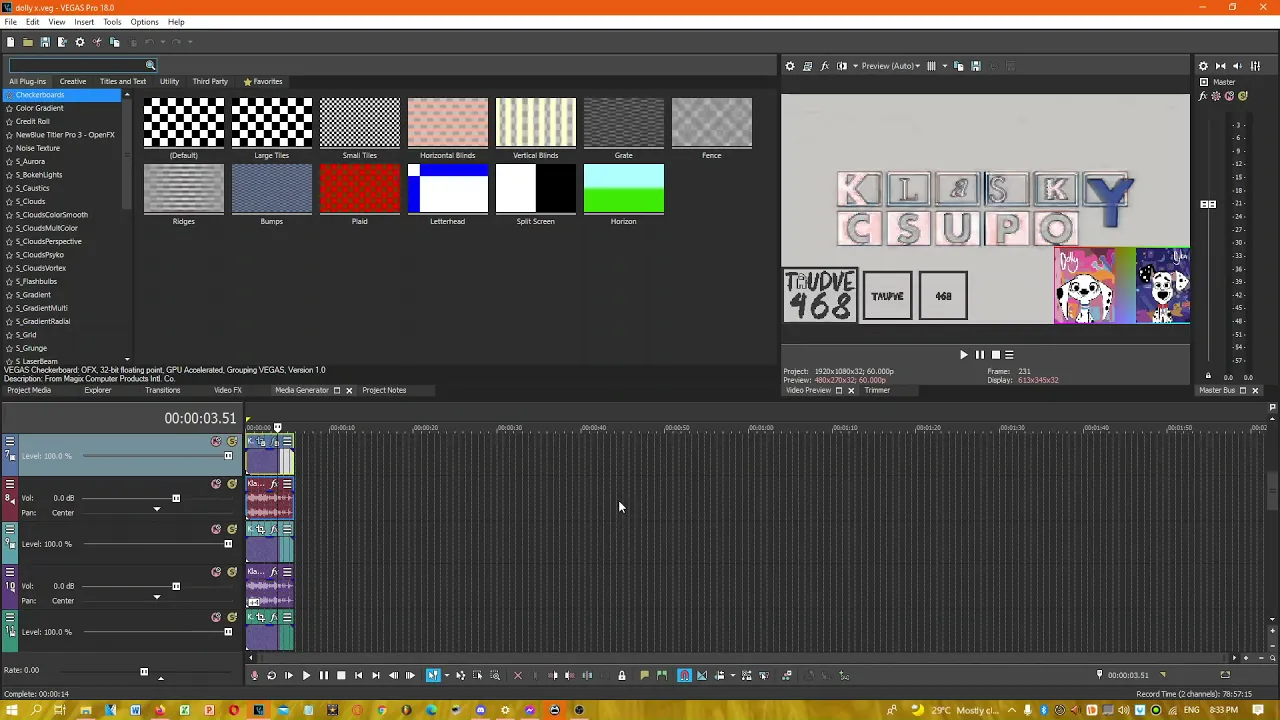Open the Tools menu
Image resolution: width=1280 pixels, height=720 pixels.
pos(112,22)
